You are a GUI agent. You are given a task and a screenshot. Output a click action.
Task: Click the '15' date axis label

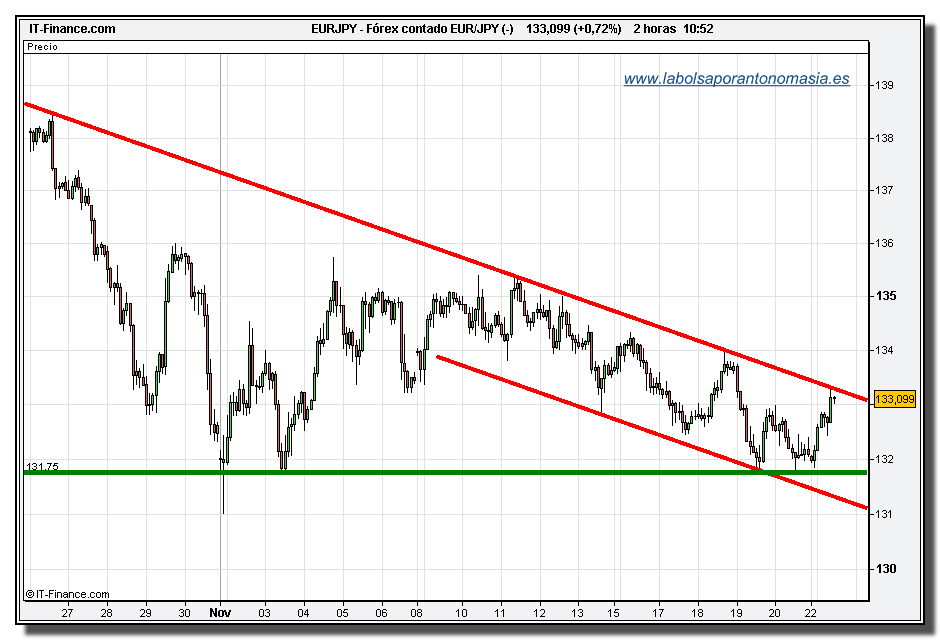pos(613,612)
